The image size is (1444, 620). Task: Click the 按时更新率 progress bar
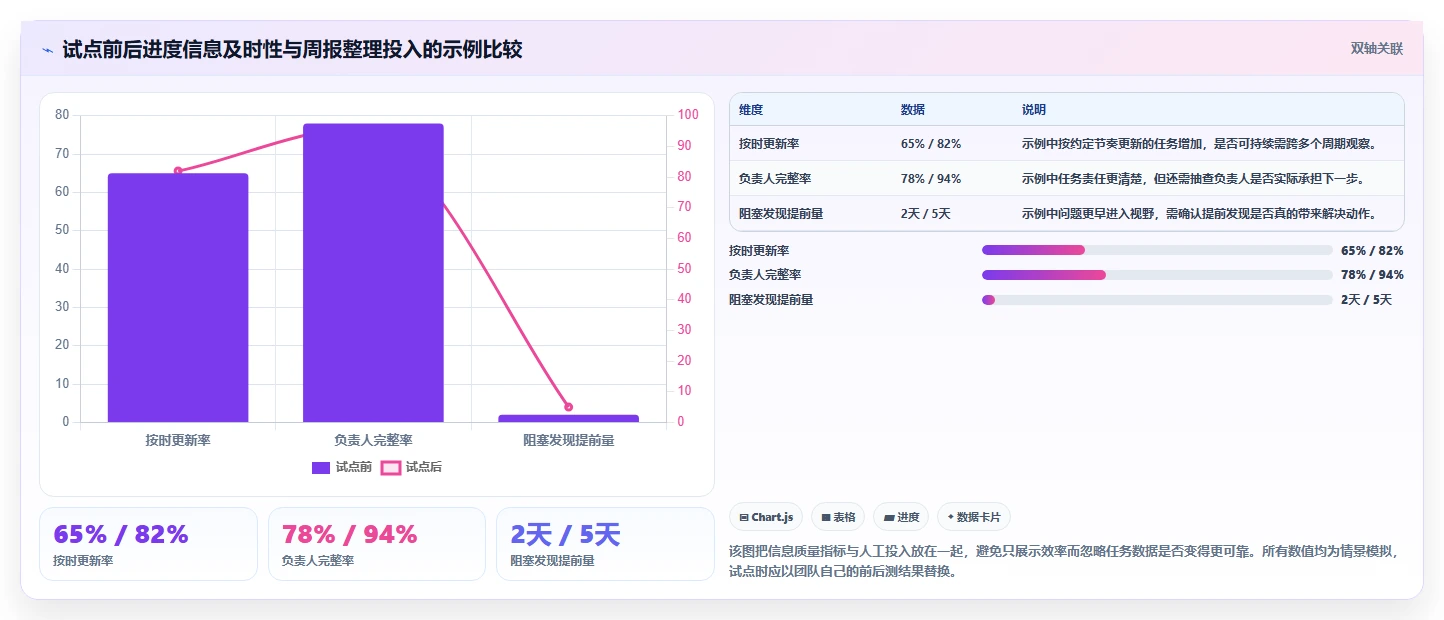pos(1157,250)
